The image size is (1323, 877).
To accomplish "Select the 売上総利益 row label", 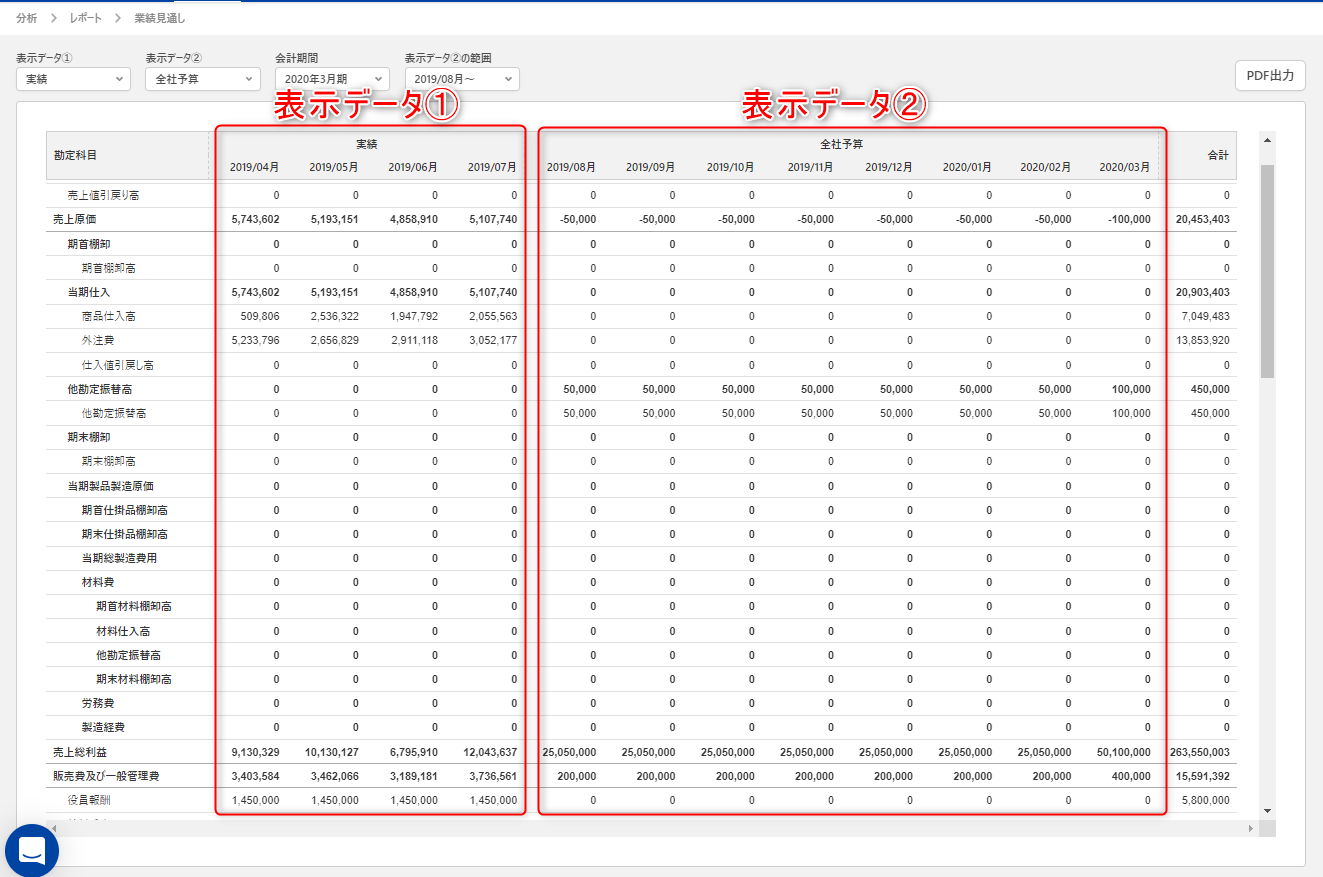I will [79, 752].
